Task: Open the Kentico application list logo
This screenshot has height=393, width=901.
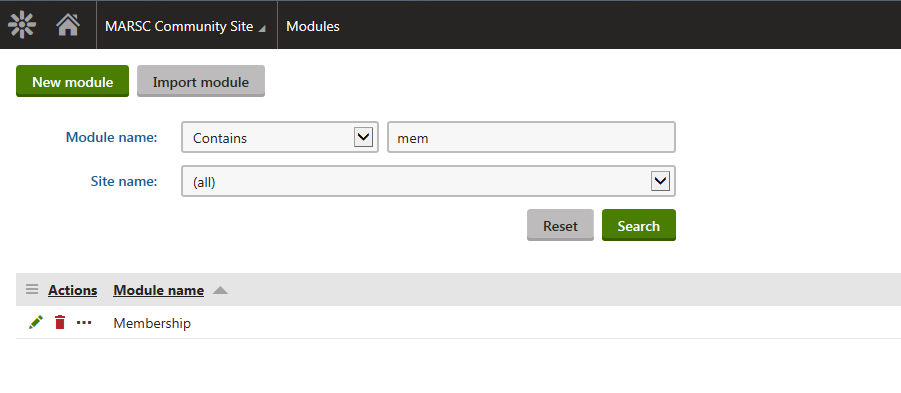Action: click(22, 25)
